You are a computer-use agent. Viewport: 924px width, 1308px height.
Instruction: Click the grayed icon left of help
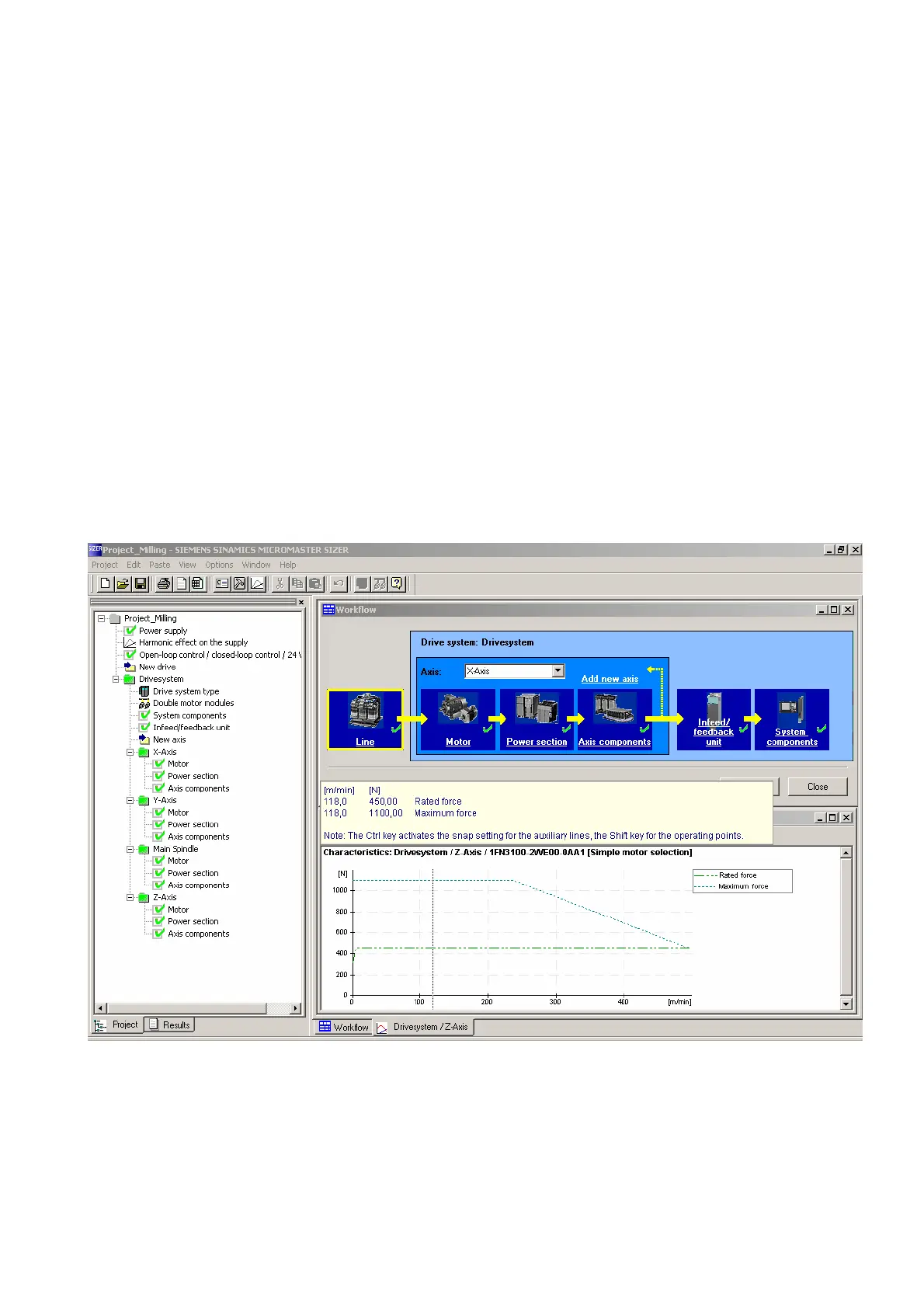click(380, 583)
